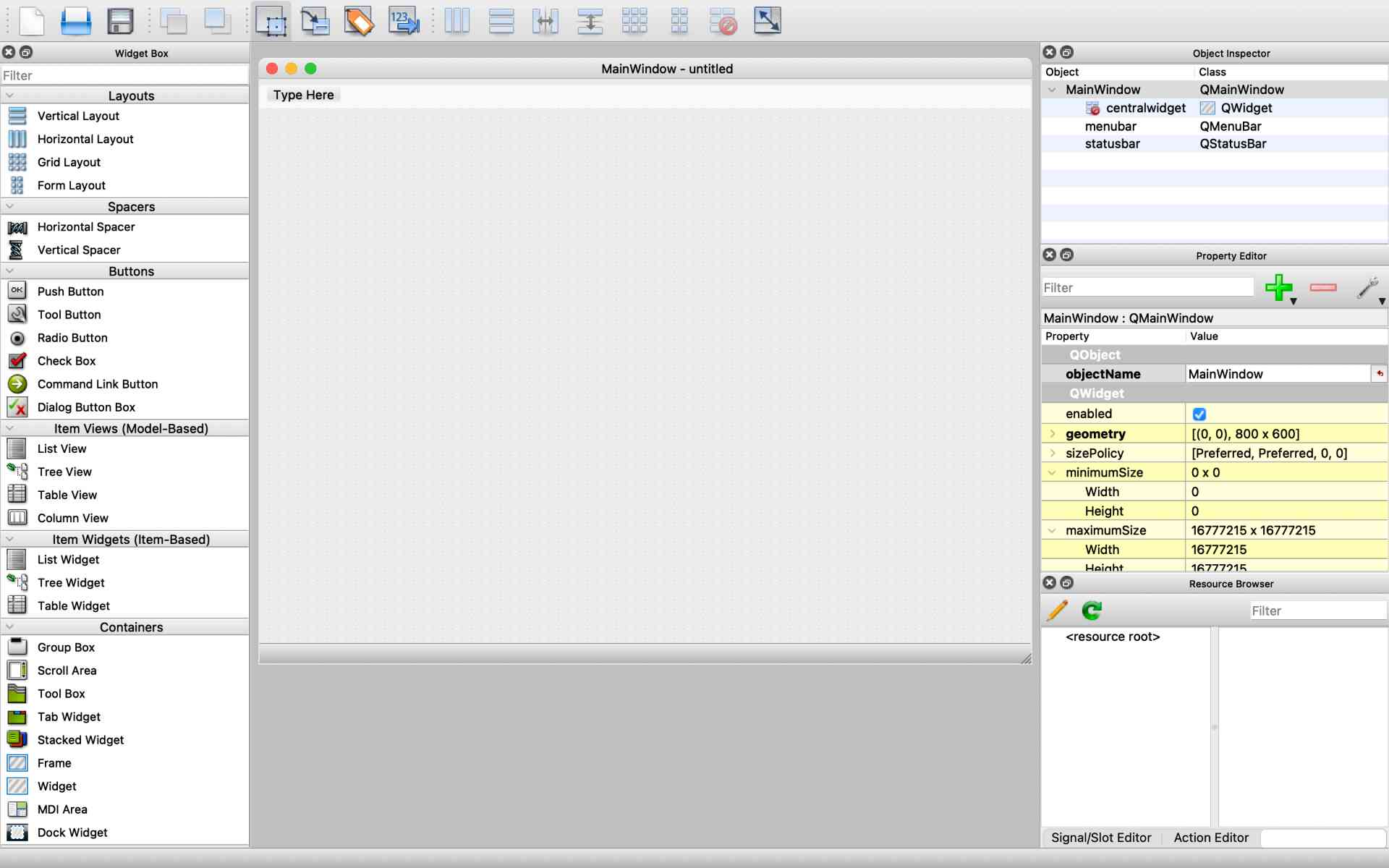Expand the geometry property row
The width and height of the screenshot is (1389, 868).
click(1053, 434)
